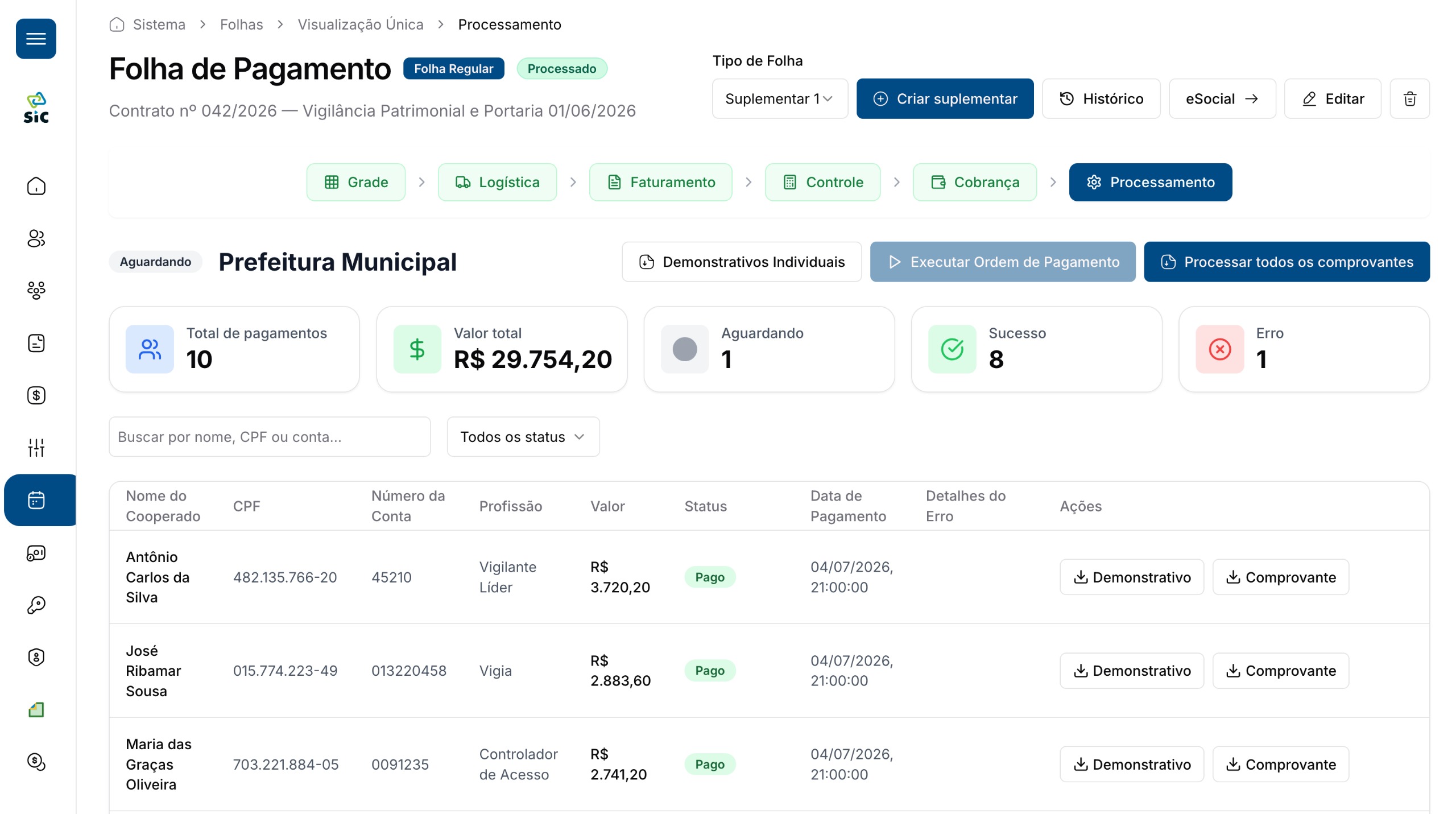
Task: Click the trash delete icon button
Action: (1409, 99)
